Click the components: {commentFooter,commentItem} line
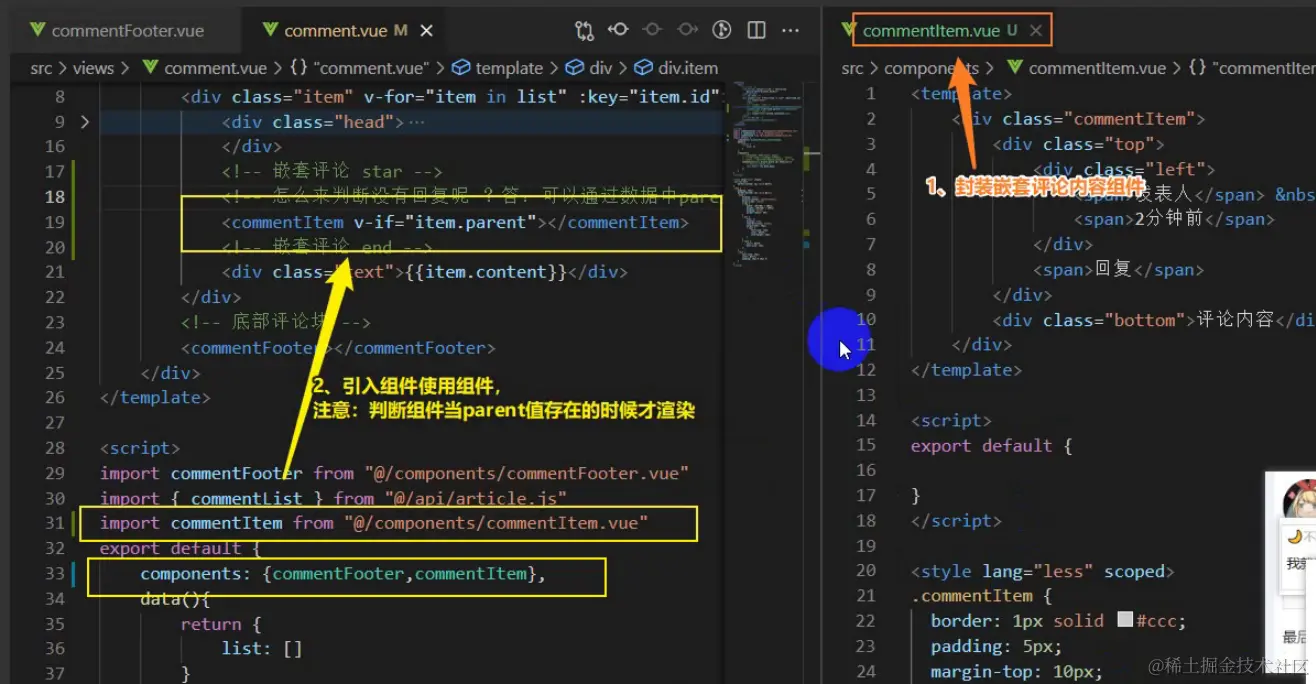 coord(343,573)
